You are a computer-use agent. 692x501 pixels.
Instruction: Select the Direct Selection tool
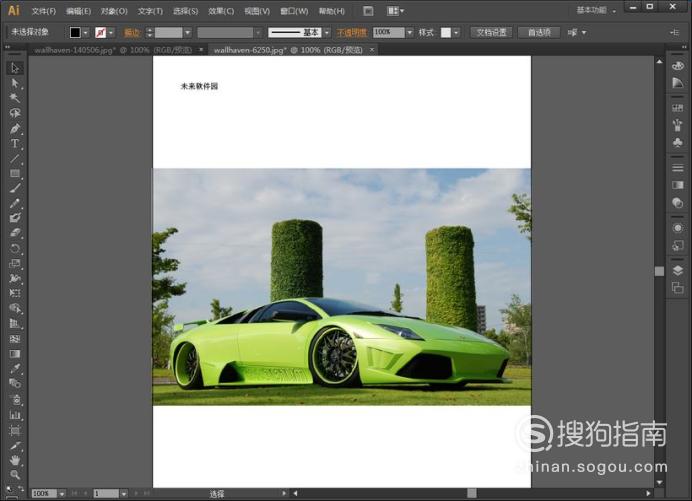(x=15, y=83)
